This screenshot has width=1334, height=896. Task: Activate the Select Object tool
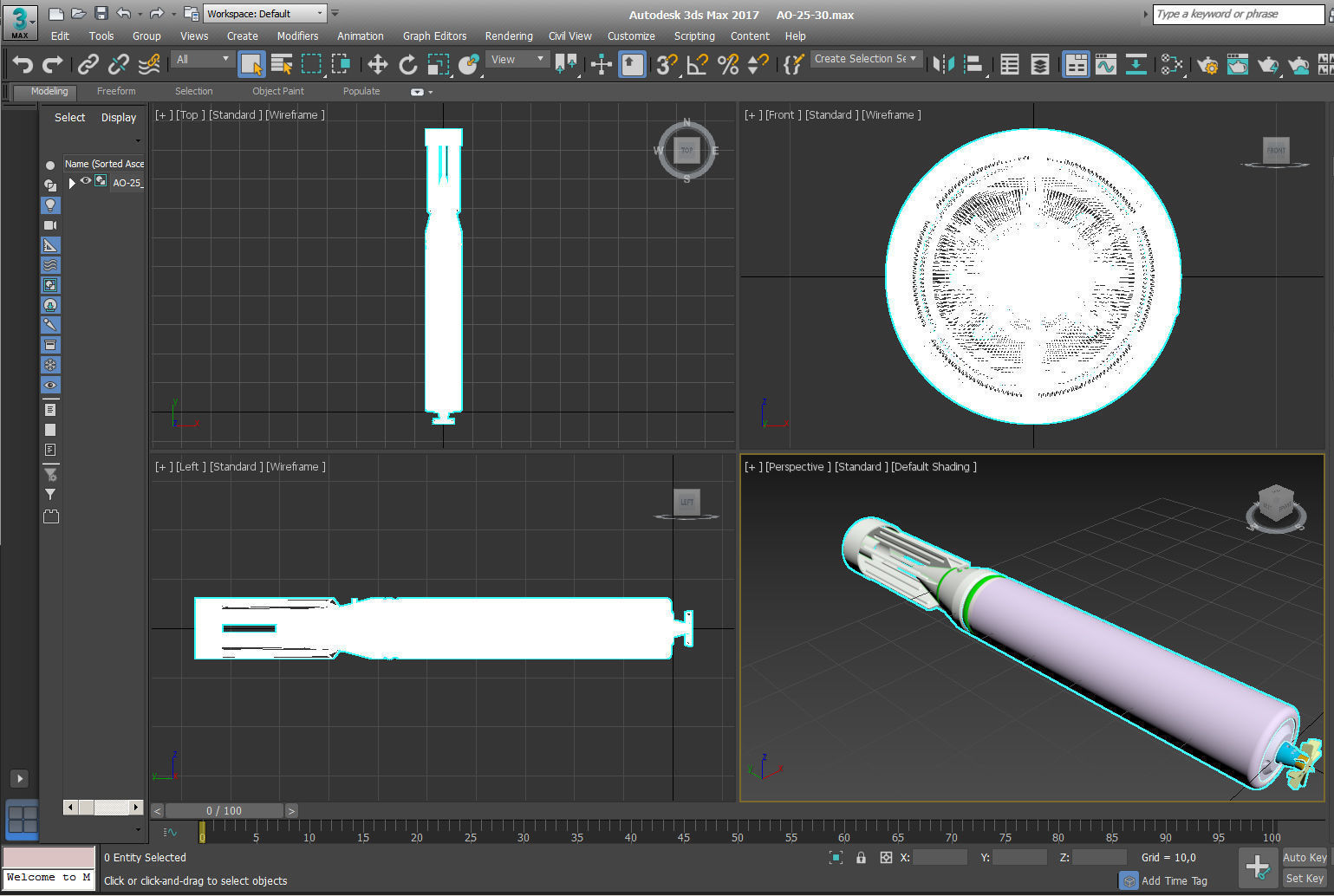(x=251, y=64)
